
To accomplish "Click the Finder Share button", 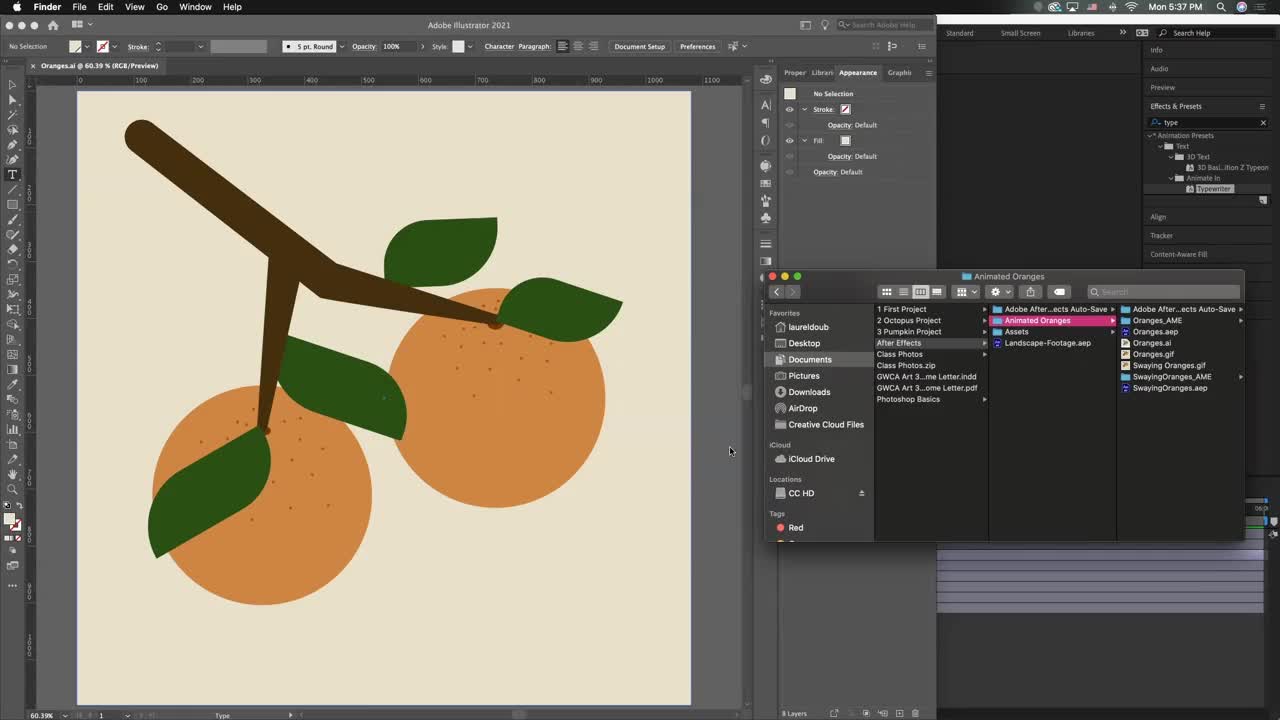I will 1030,292.
